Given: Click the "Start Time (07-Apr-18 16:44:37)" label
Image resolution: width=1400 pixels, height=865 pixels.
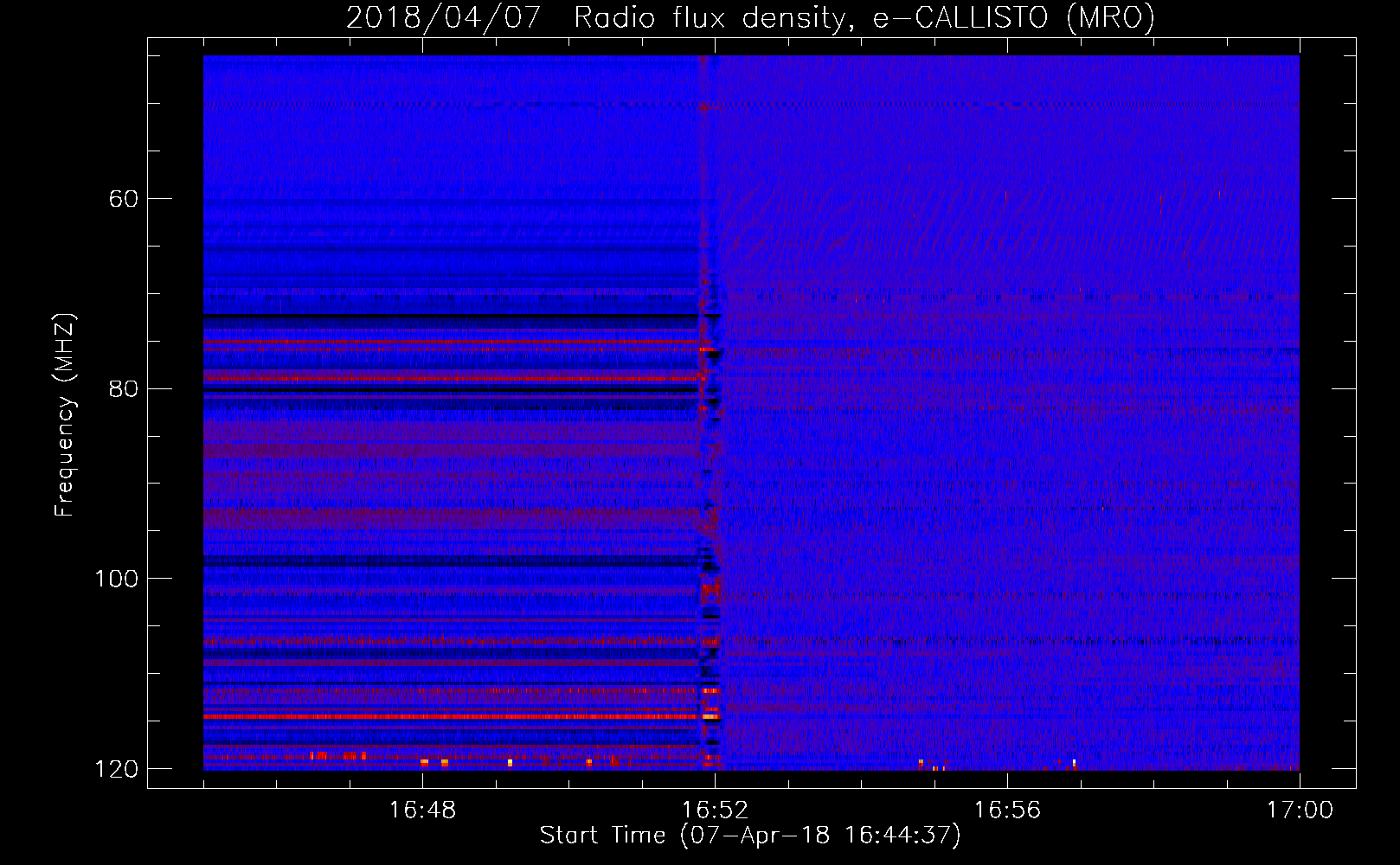Looking at the screenshot, I should 750,836.
